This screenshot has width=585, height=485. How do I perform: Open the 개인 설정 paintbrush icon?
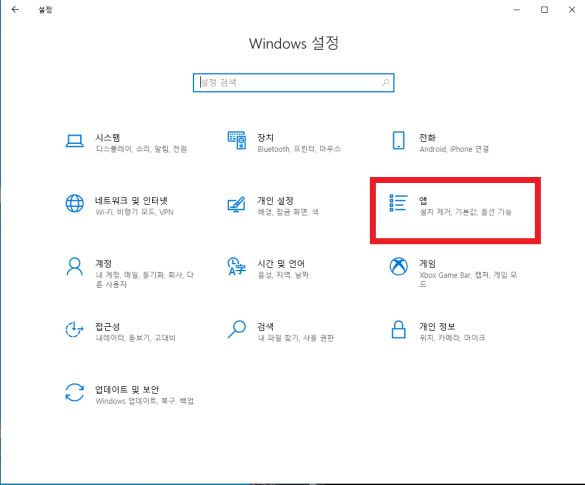237,204
